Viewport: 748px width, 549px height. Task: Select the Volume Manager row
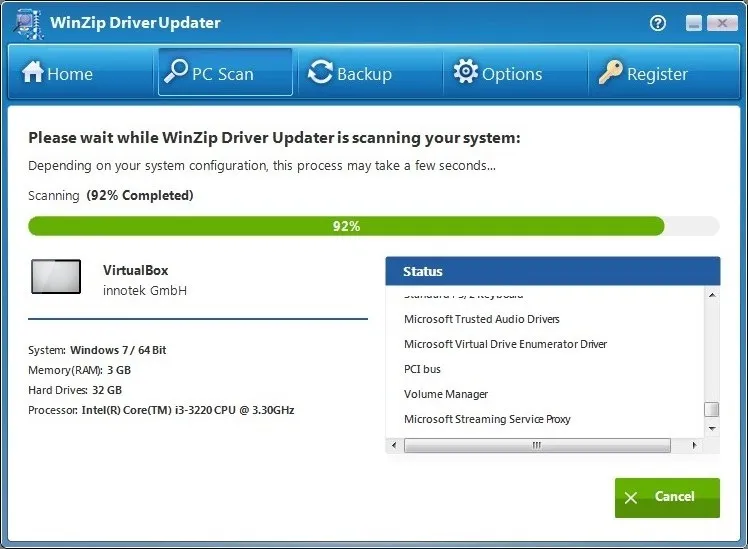tap(446, 394)
